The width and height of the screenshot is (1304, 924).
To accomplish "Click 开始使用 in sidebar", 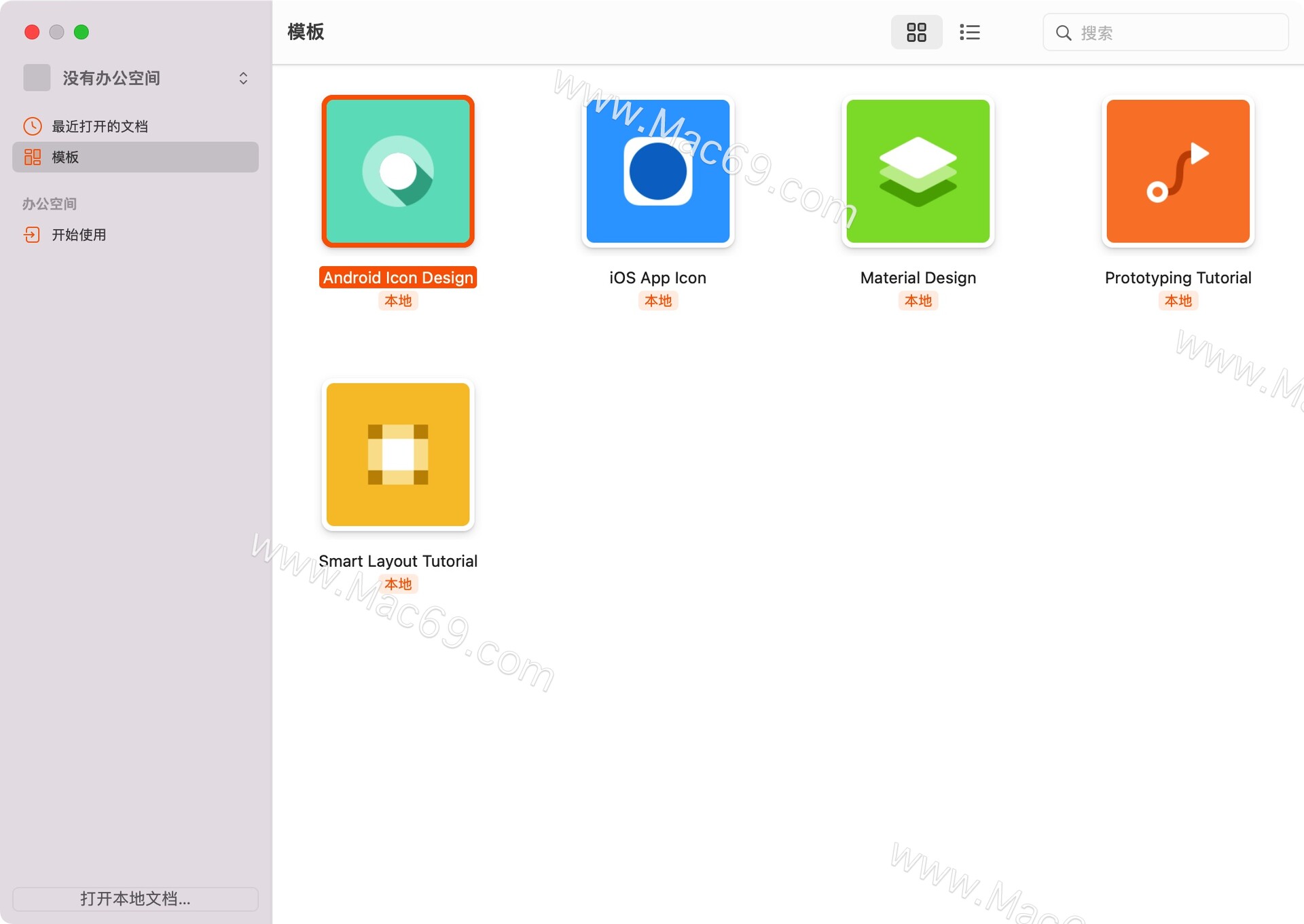I will pyautogui.click(x=78, y=235).
